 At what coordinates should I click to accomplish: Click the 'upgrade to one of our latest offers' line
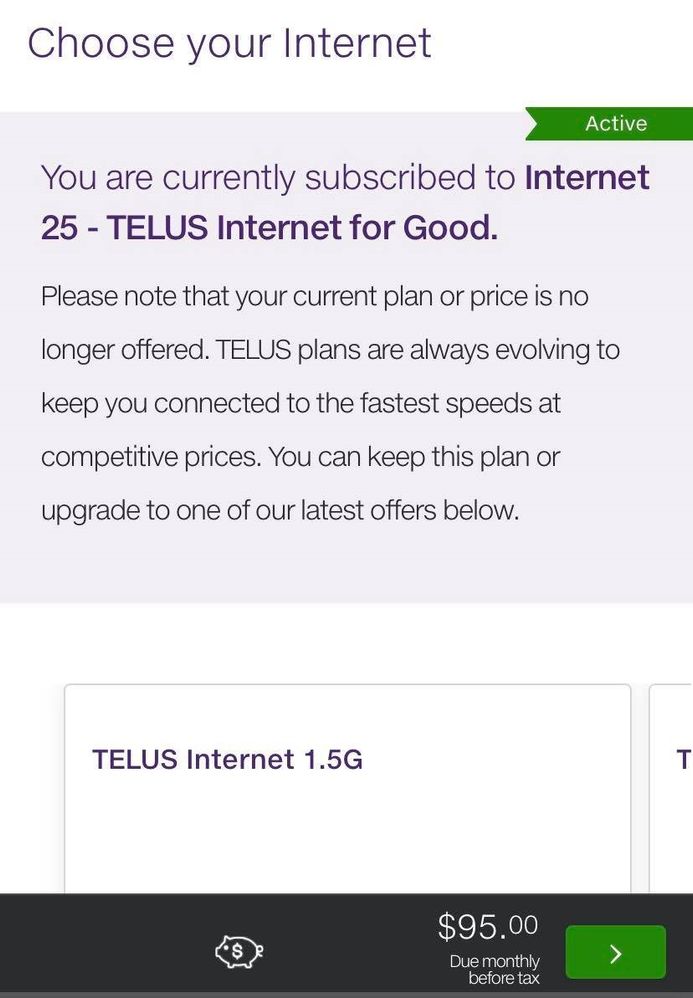[x=280, y=510]
